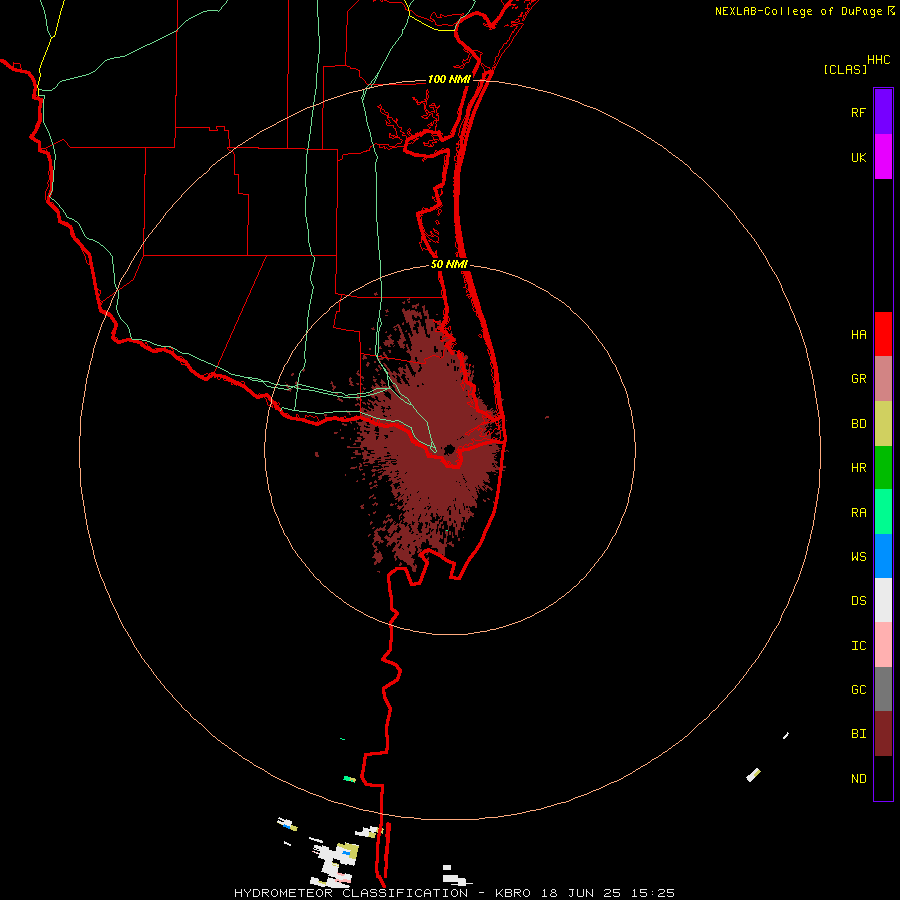
Task: Click the BD yellow legend swatch
Action: pos(883,423)
